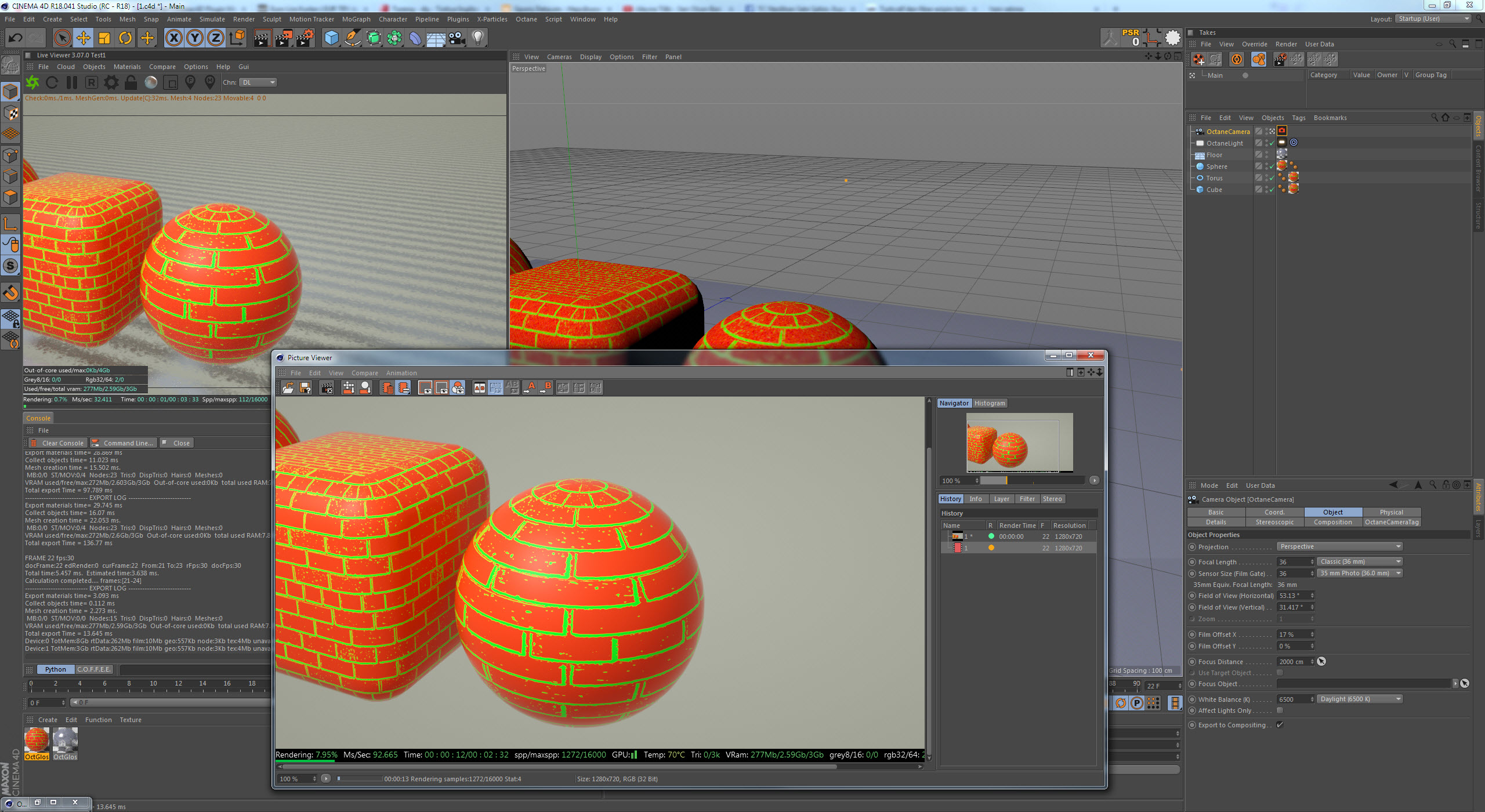Viewport: 1485px width, 812px height.
Task: Switch to the Histogram tab
Action: coord(989,403)
